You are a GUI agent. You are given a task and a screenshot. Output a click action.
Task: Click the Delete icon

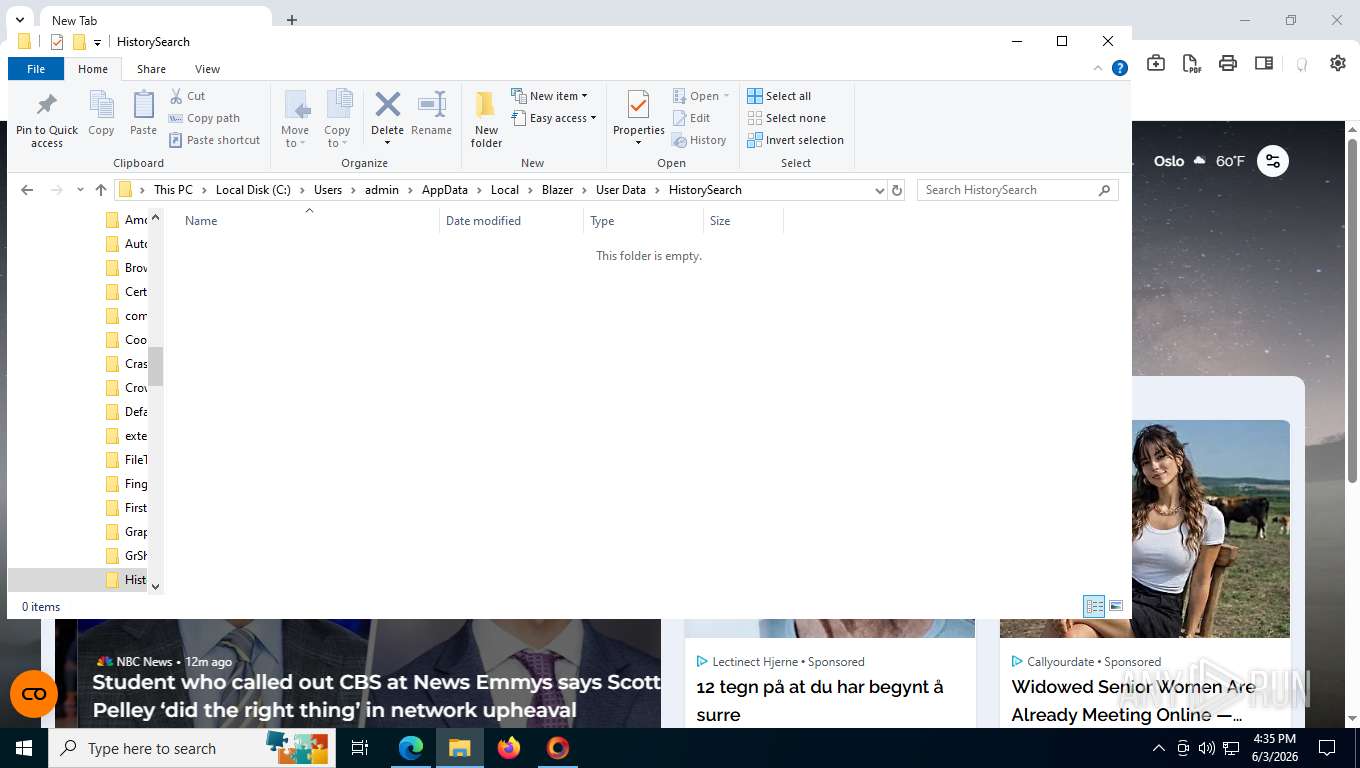[x=387, y=104]
